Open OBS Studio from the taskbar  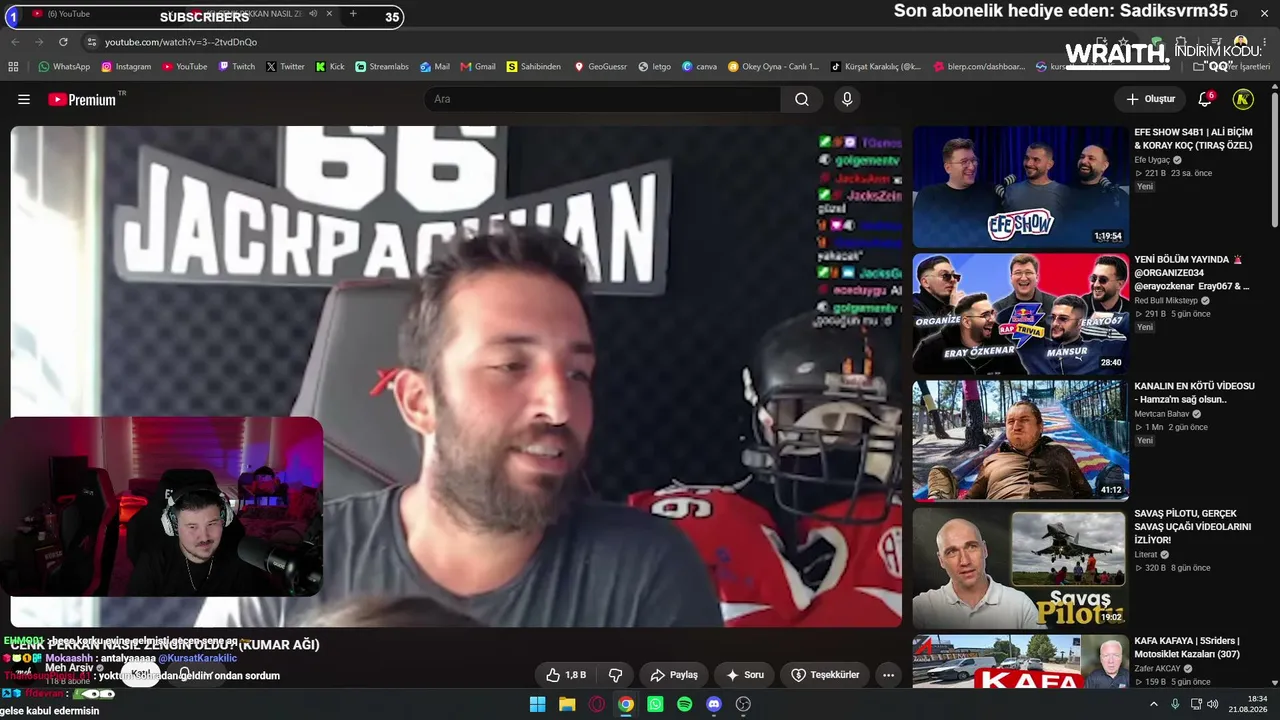743,704
